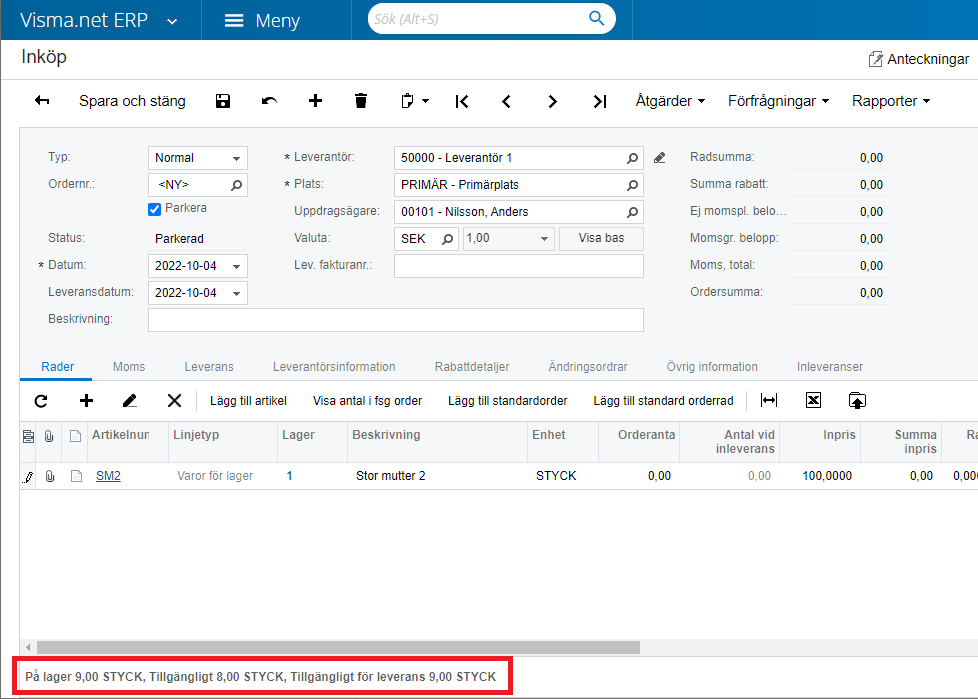
Task: Go to the last record
Action: 599,101
